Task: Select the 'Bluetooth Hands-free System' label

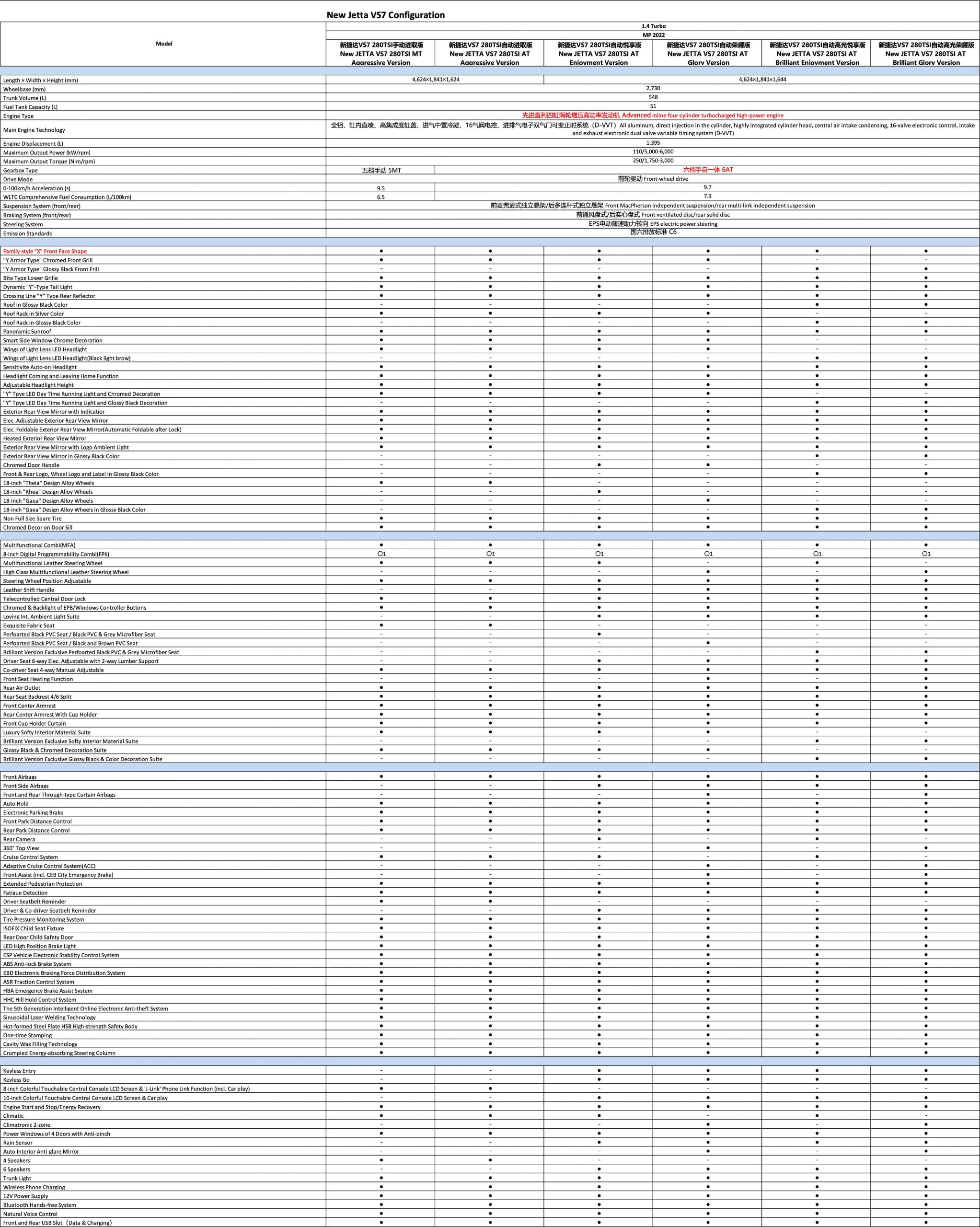Action: click(39, 1205)
